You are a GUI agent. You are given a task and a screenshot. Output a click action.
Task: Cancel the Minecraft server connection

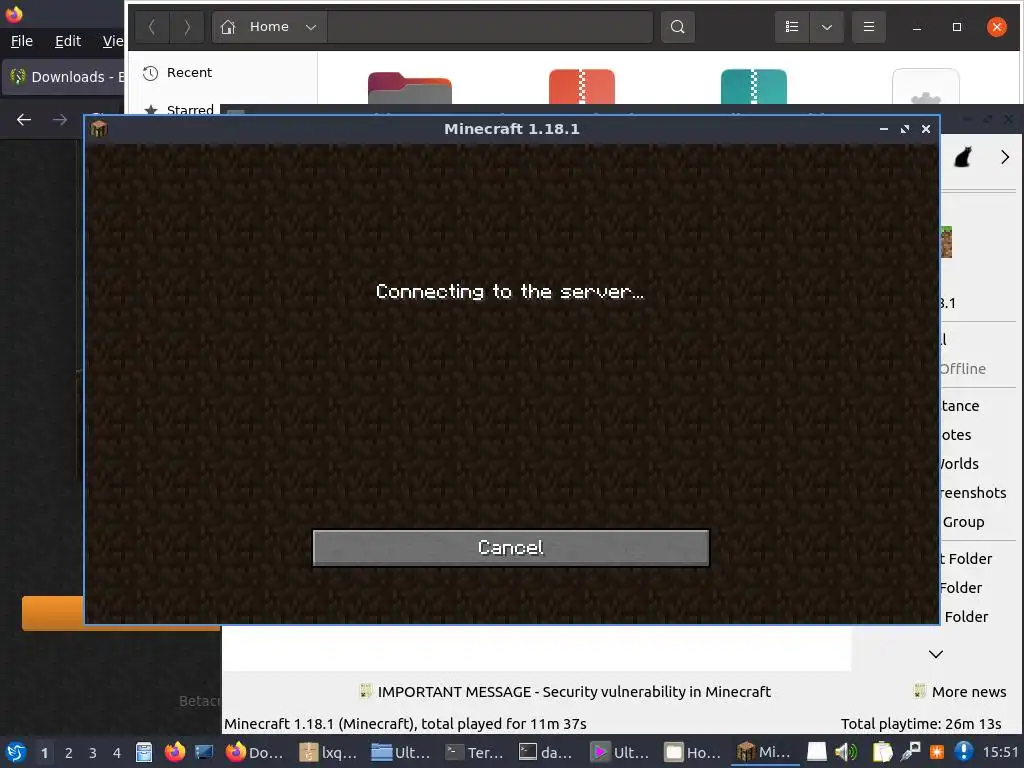(511, 547)
